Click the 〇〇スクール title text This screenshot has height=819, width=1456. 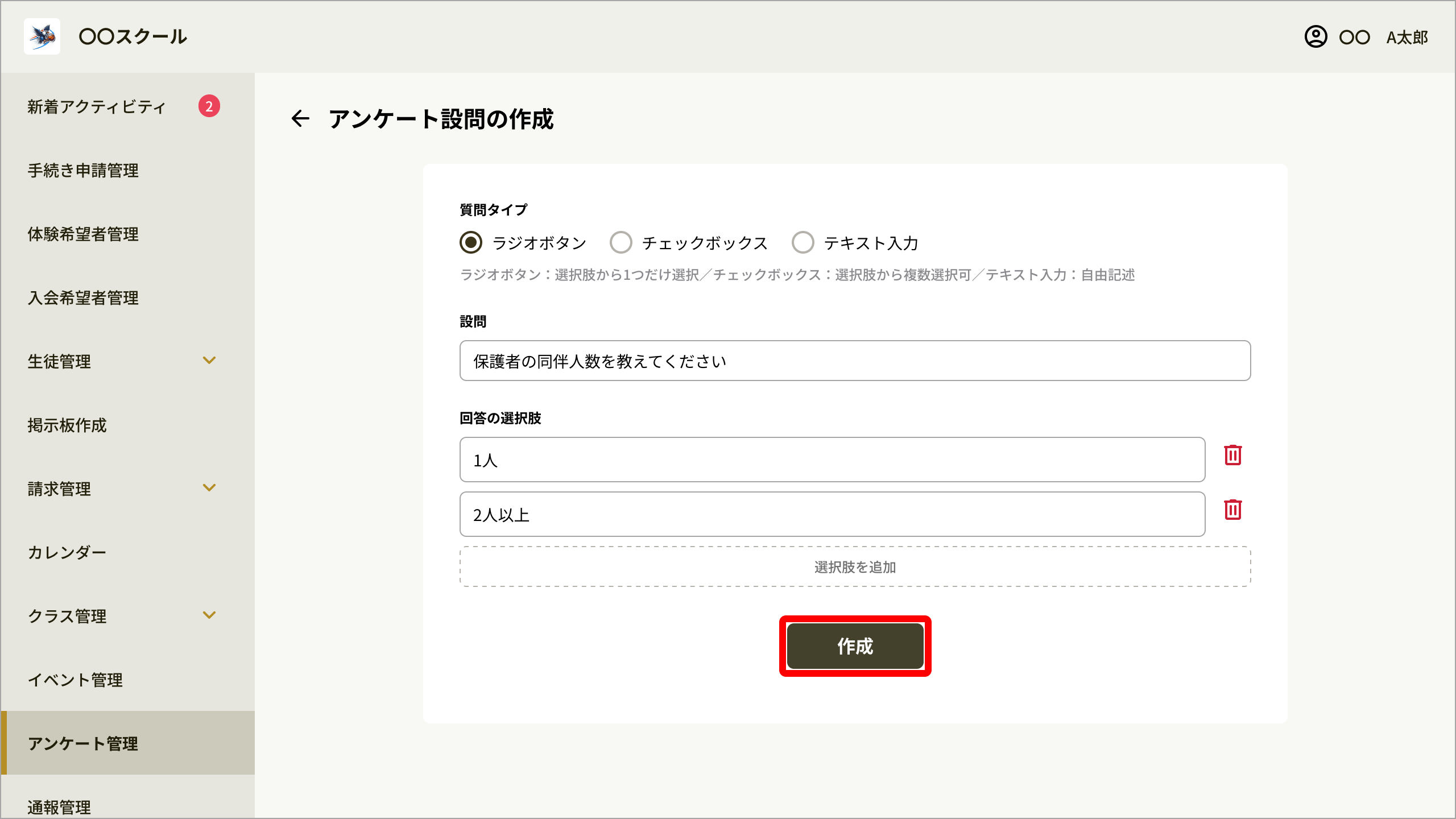coord(133,36)
